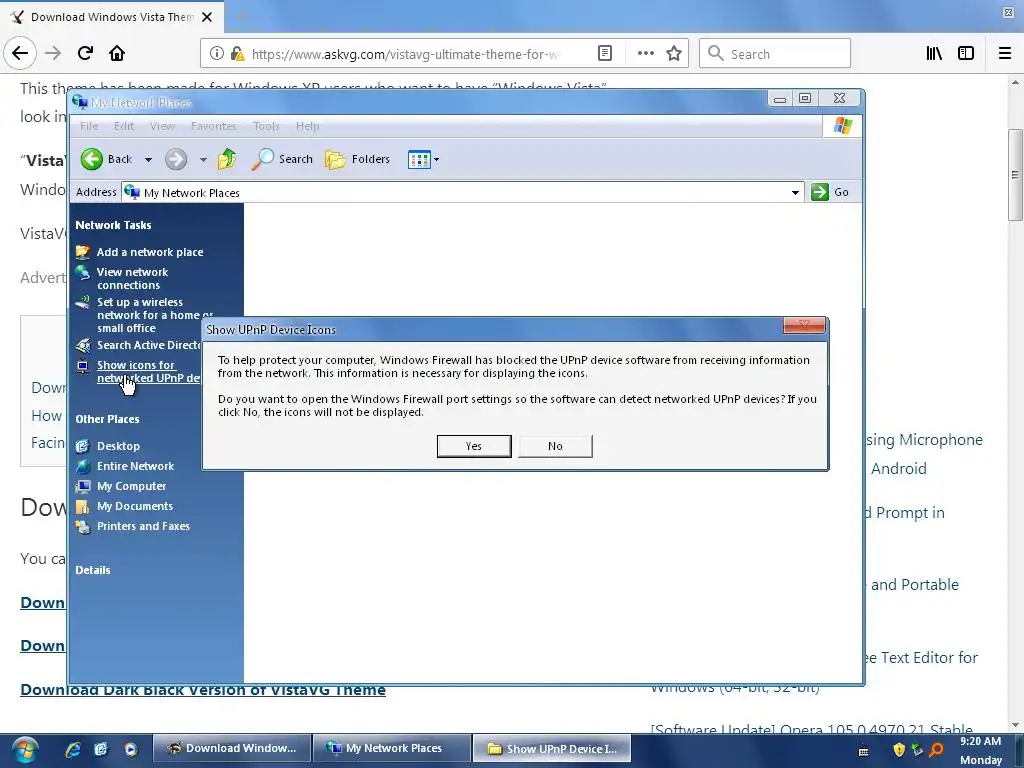Image resolution: width=1024 pixels, height=768 pixels.
Task: Switch to My Network Places taskbar button
Action: [x=392, y=748]
